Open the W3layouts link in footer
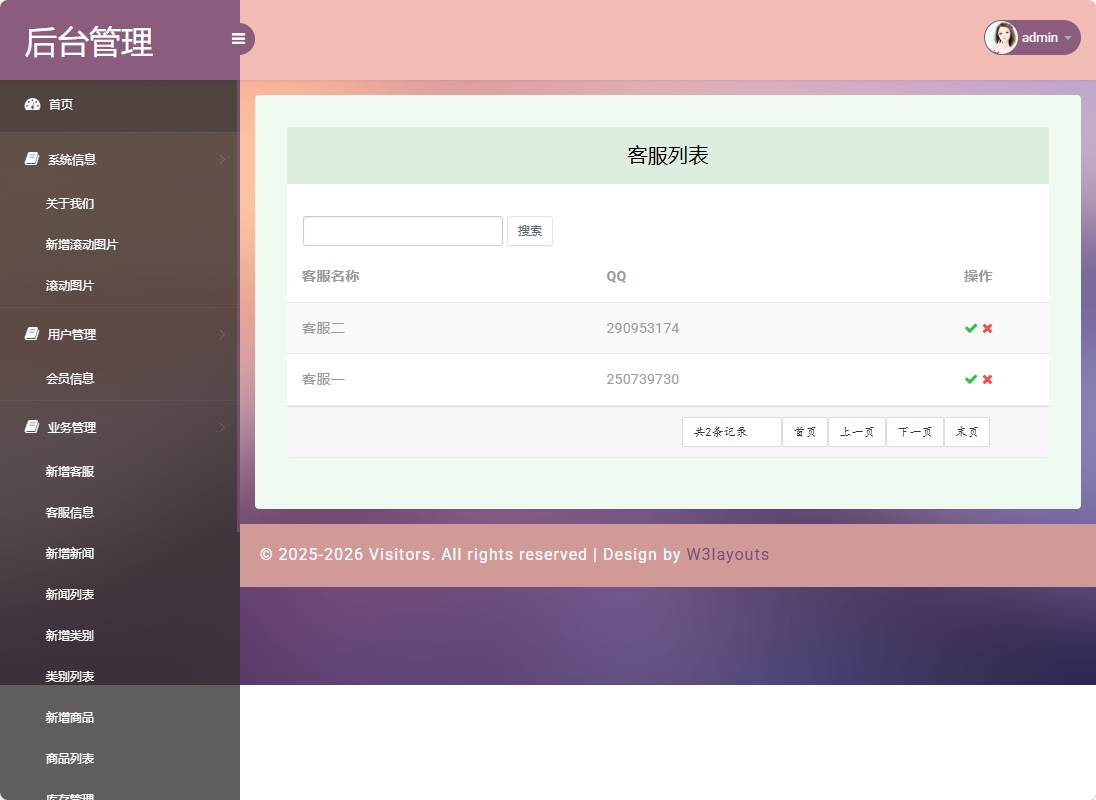This screenshot has height=800, width=1096. point(728,554)
